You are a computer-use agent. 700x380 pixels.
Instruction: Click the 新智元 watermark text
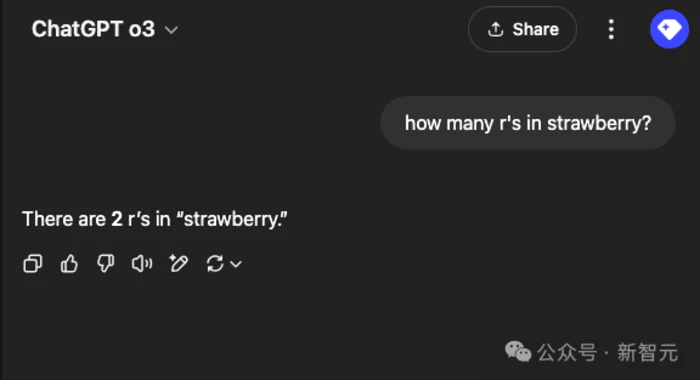point(647,352)
